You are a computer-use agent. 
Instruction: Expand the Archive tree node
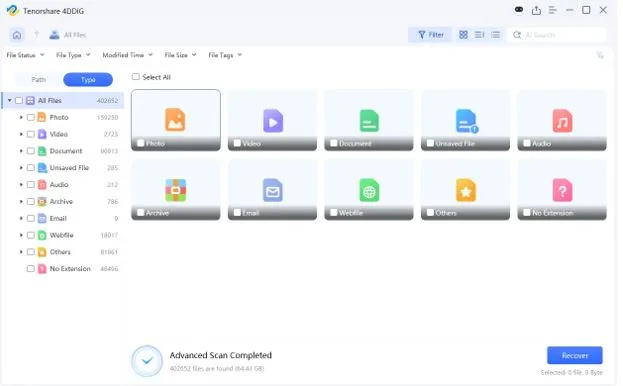click(21, 201)
